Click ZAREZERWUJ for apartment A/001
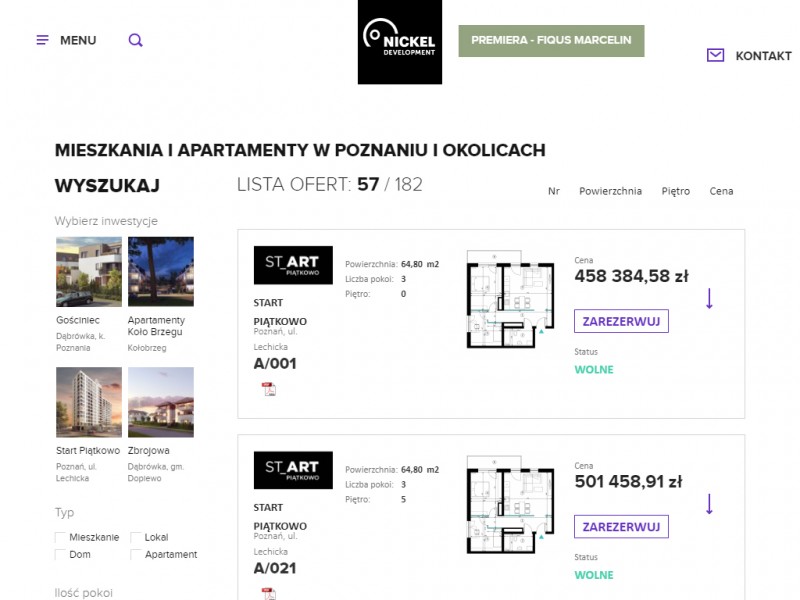 point(621,321)
